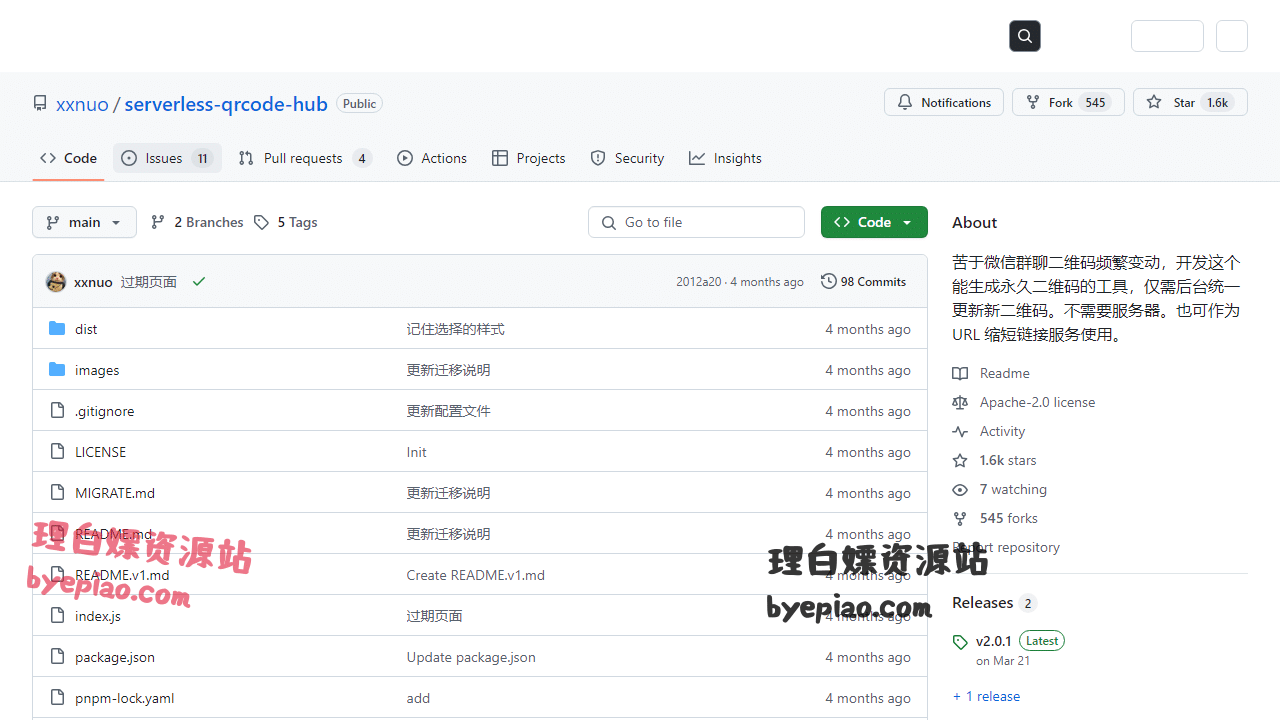
Task: Click the file icon beside package.json
Action: click(x=57, y=657)
